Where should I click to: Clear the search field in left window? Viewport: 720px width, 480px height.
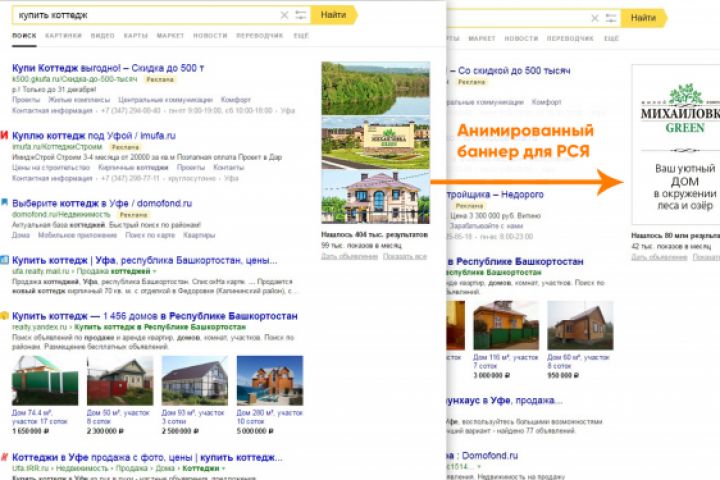tap(284, 15)
